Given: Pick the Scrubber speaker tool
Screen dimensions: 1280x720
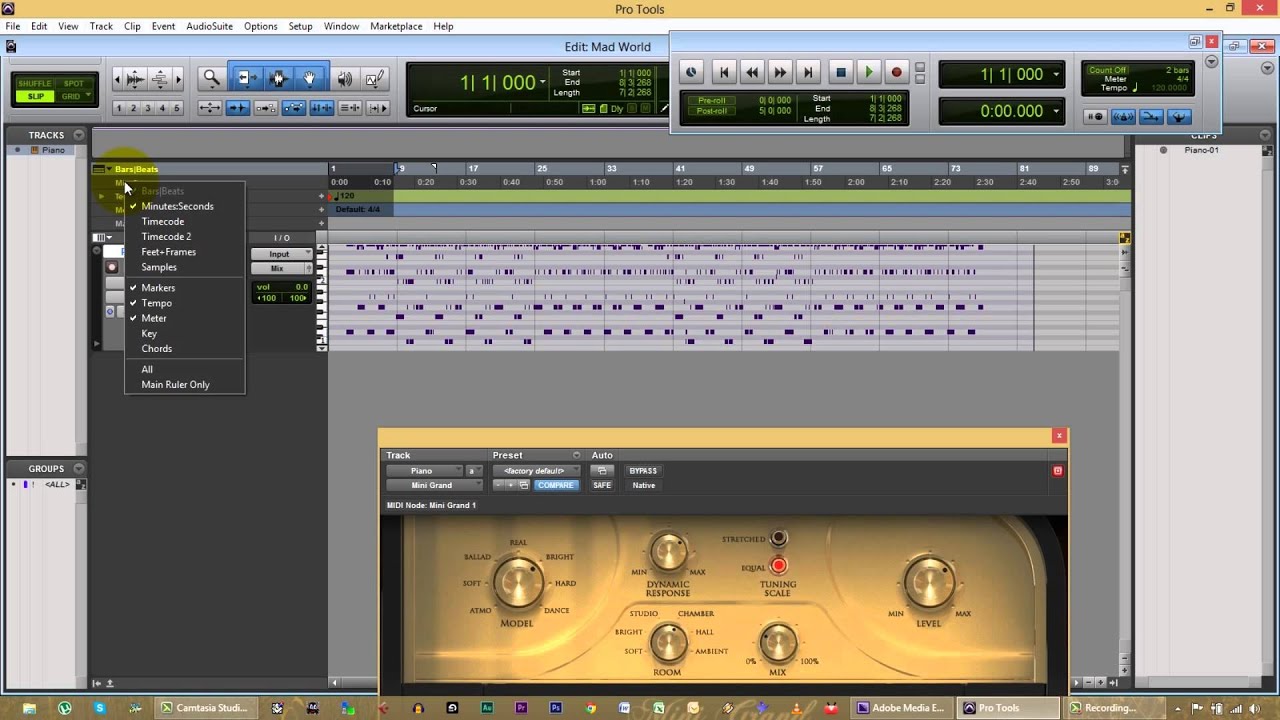Looking at the screenshot, I should (345, 78).
